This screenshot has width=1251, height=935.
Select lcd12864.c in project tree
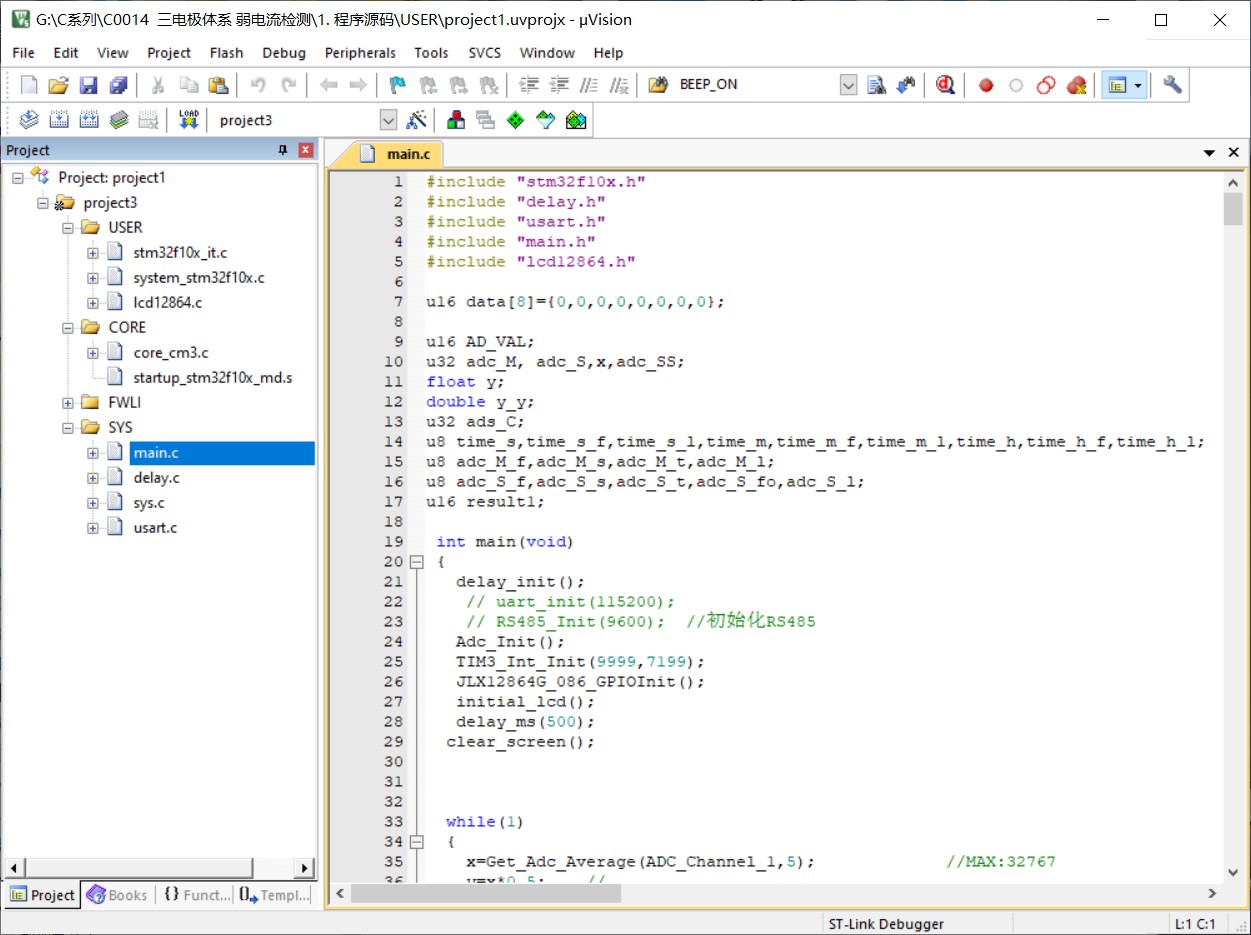[x=167, y=302]
